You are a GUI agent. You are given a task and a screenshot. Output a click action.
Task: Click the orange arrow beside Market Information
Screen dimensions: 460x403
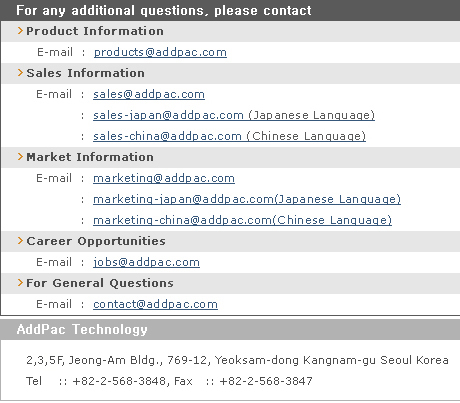tap(20, 157)
